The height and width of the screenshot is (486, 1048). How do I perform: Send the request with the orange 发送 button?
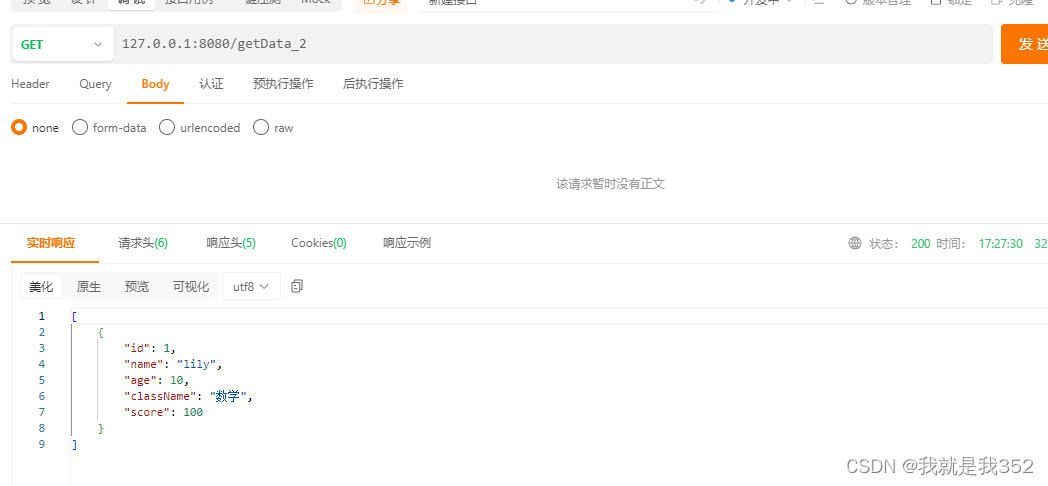click(1024, 44)
